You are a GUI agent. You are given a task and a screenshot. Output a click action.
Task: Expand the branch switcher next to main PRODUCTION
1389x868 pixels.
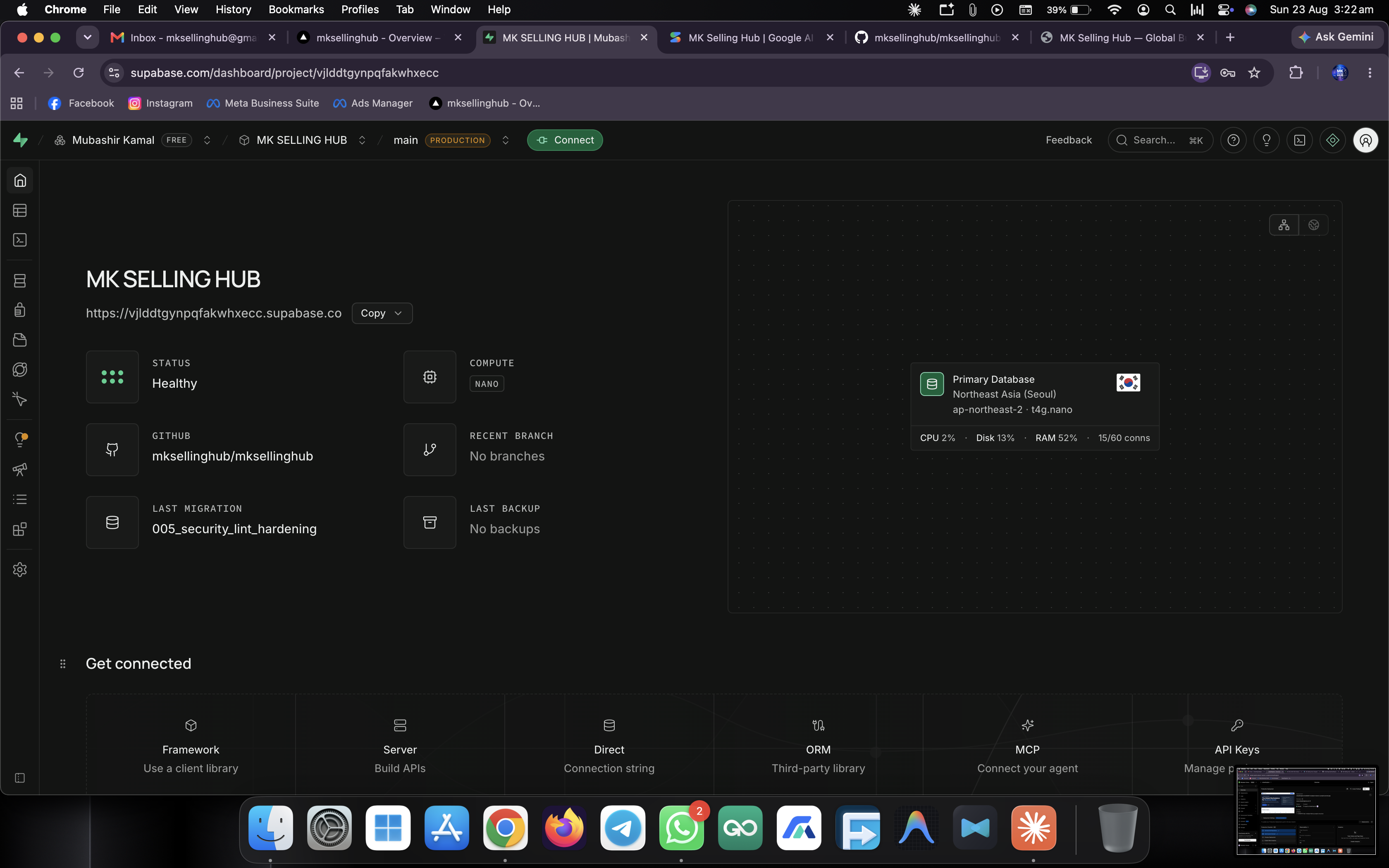(x=506, y=140)
